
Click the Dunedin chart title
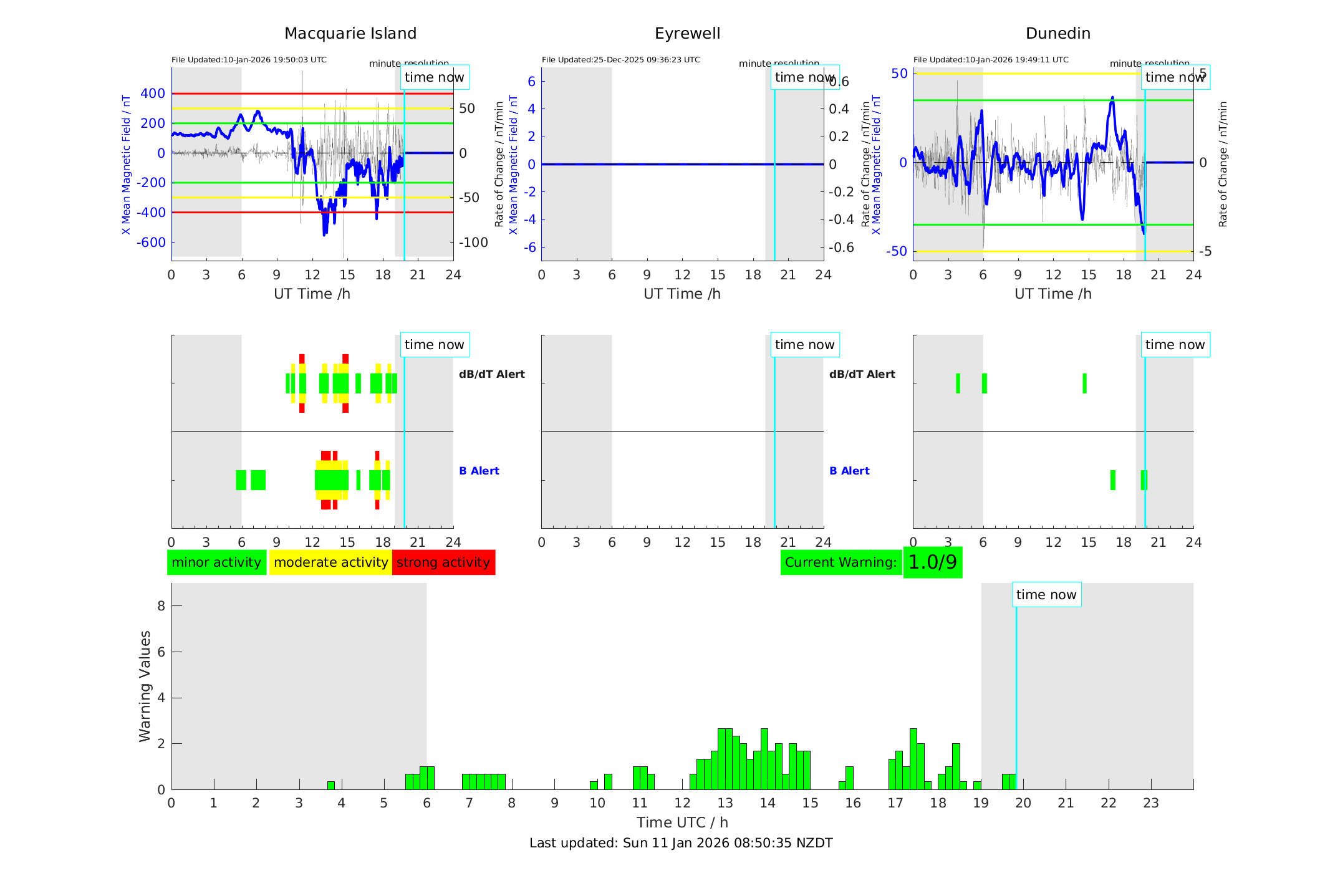tap(1057, 34)
